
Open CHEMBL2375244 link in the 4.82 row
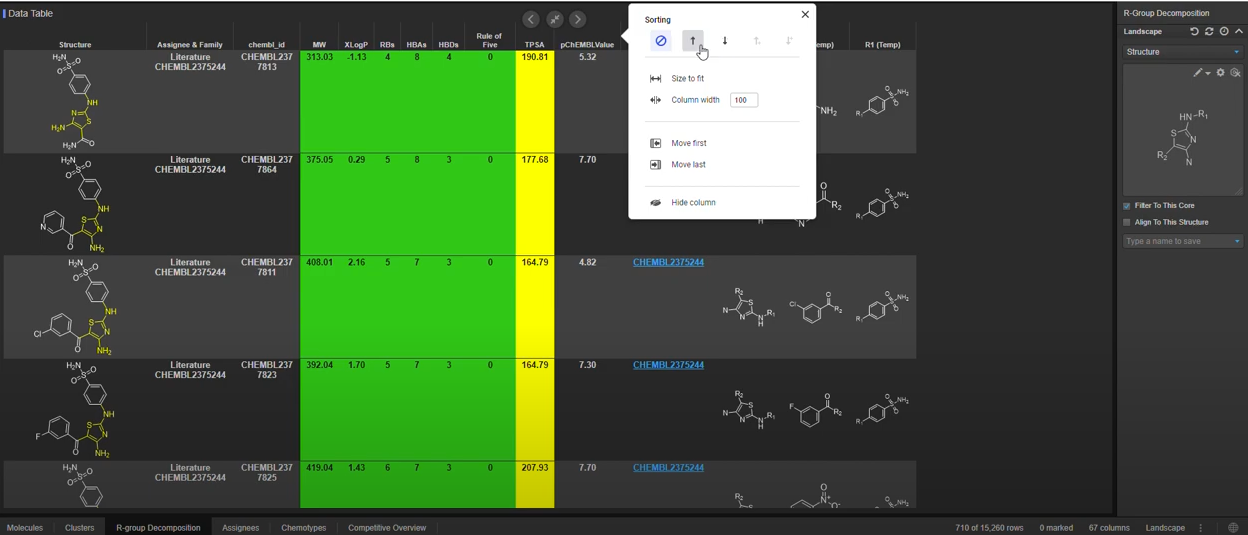tap(668, 262)
